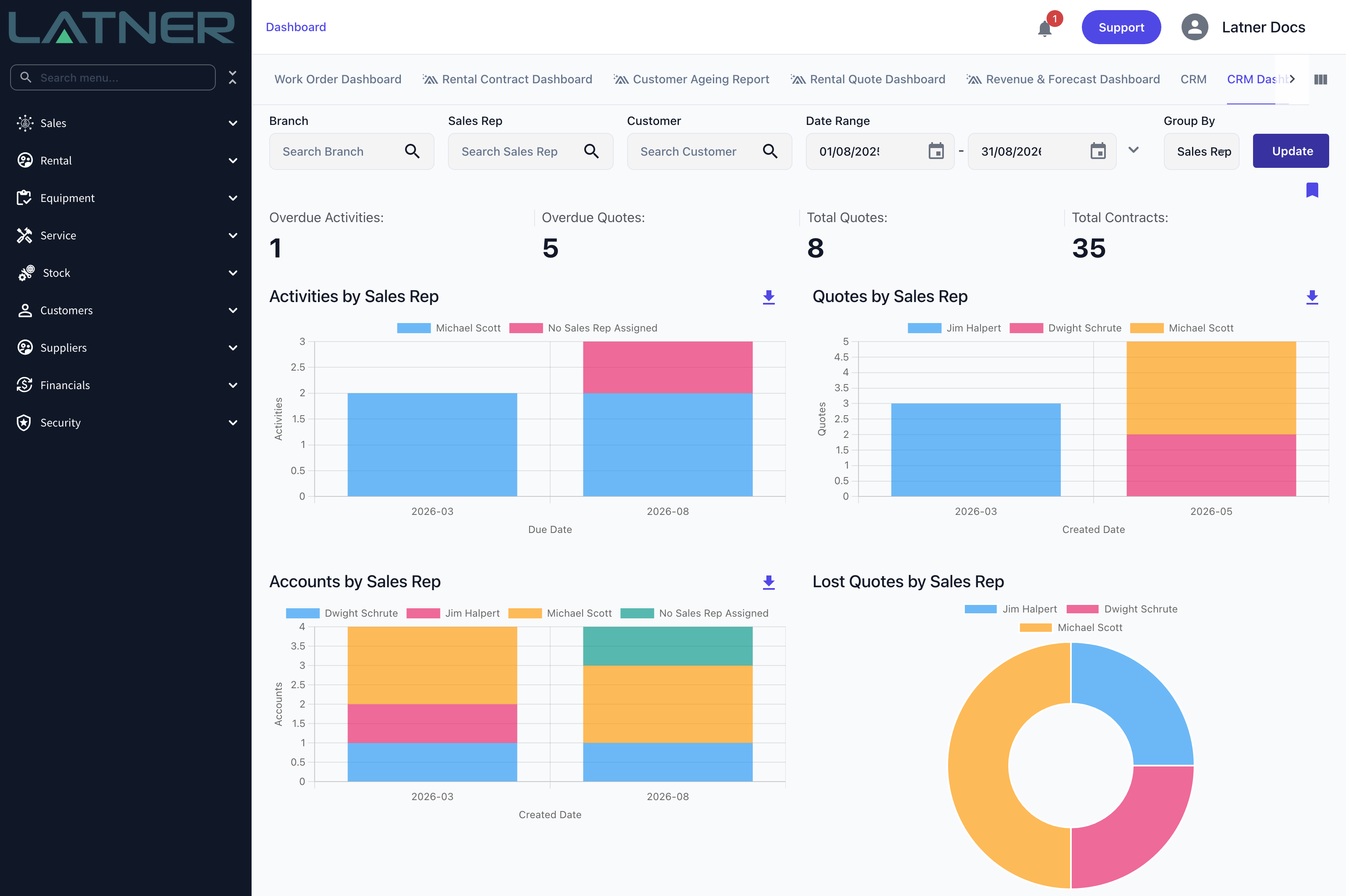The height and width of the screenshot is (896, 1346).
Task: Toggle Michael Scott series in Activities legend
Action: [x=448, y=328]
